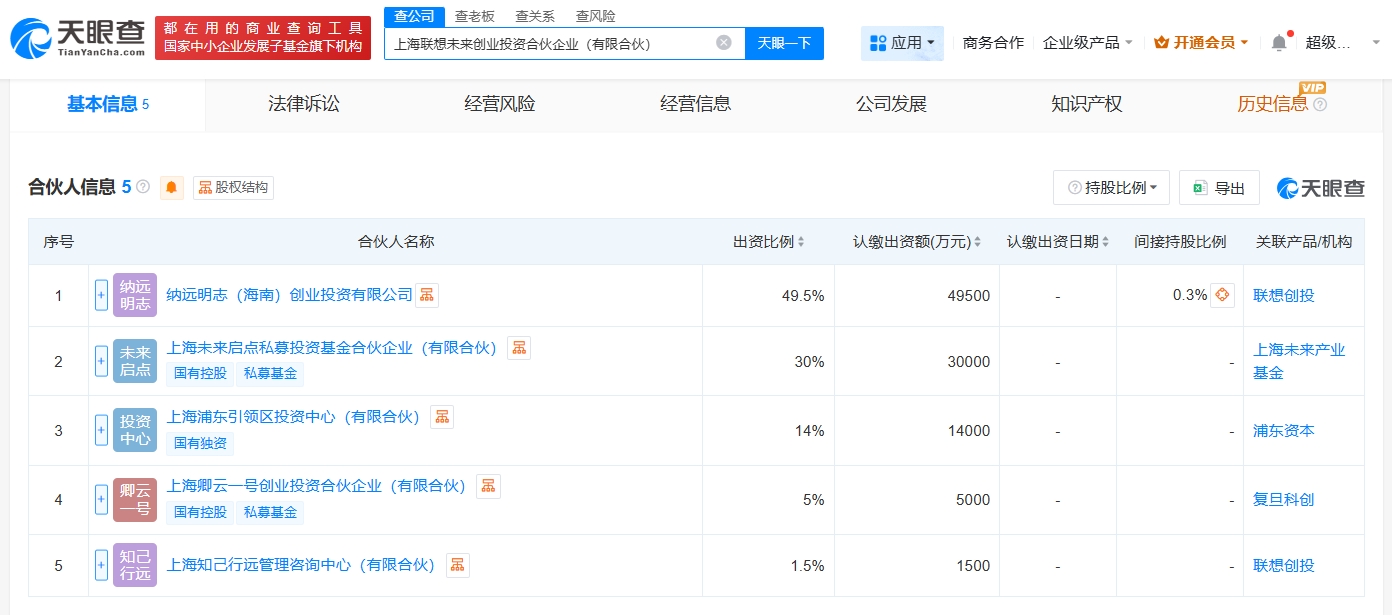Sort by 出资比例 column

pos(768,242)
